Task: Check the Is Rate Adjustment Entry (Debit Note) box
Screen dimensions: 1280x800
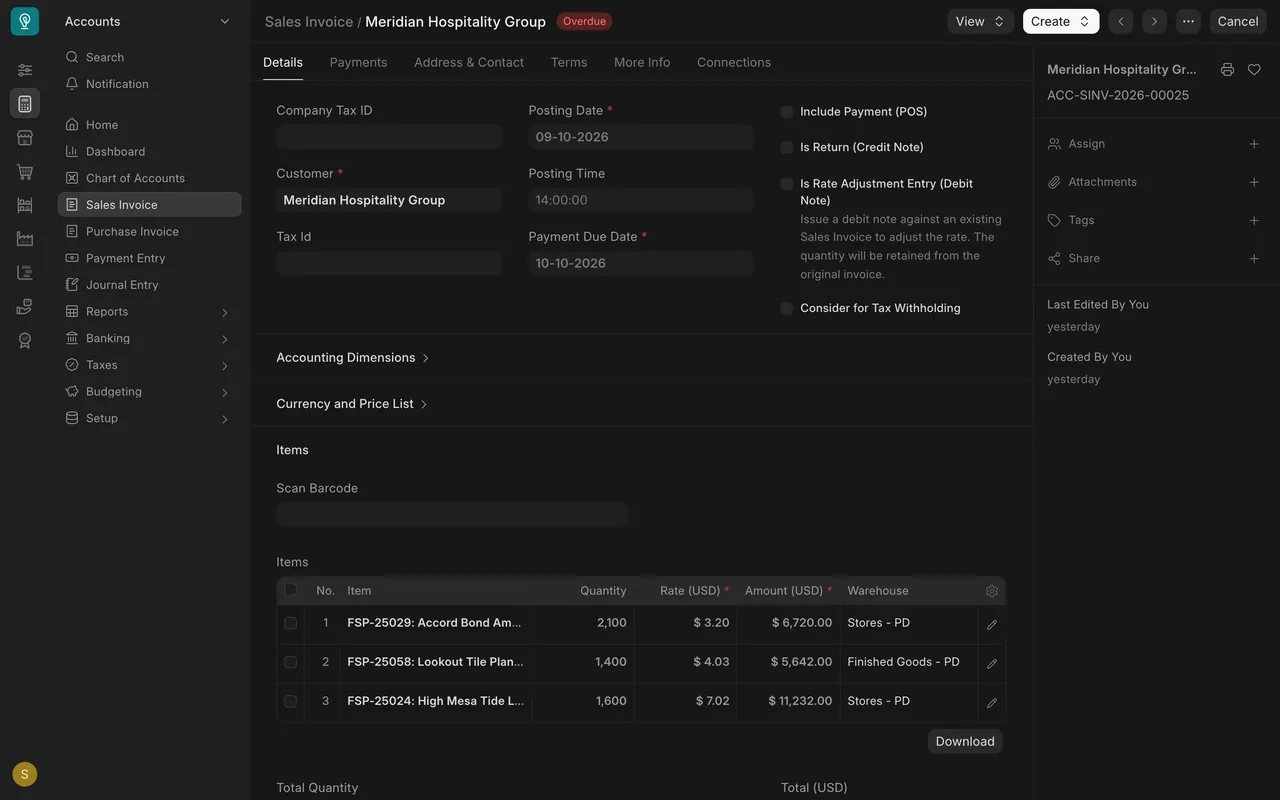Action: click(x=787, y=184)
